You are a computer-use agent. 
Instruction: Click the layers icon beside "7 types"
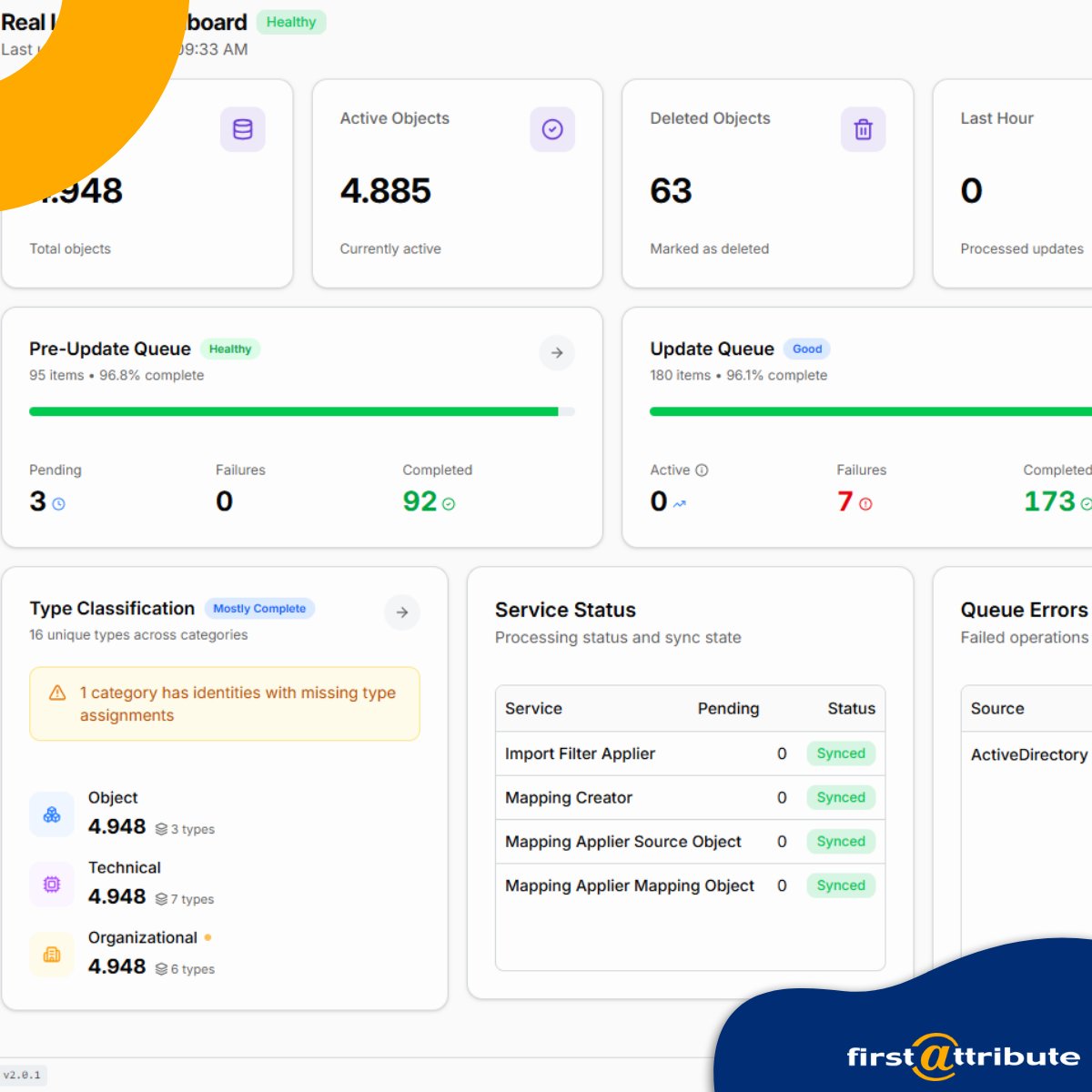(x=161, y=899)
